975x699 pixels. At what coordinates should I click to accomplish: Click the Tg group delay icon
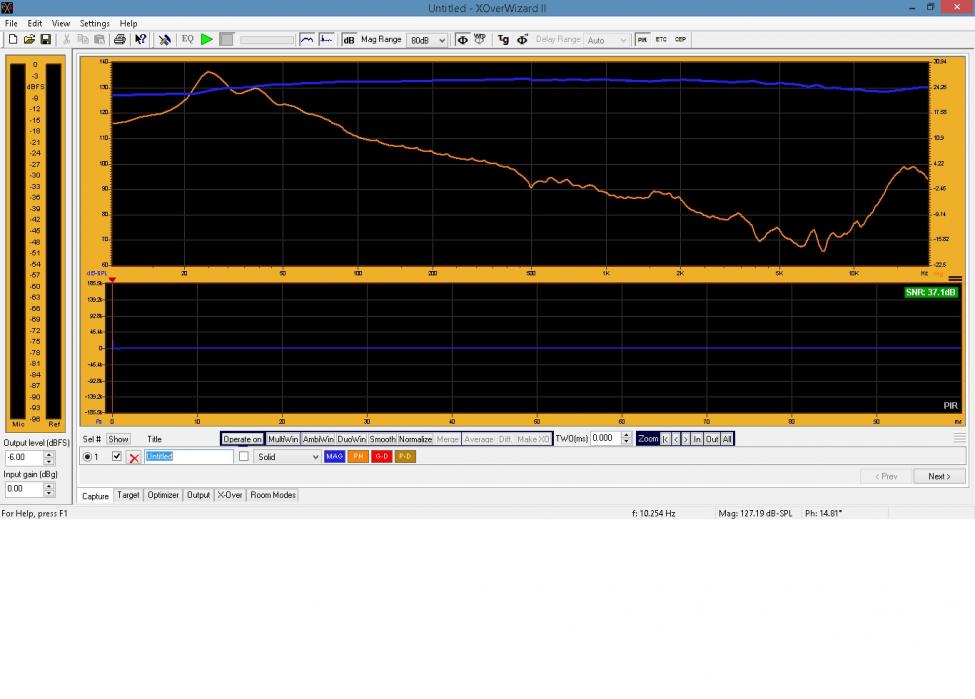503,40
